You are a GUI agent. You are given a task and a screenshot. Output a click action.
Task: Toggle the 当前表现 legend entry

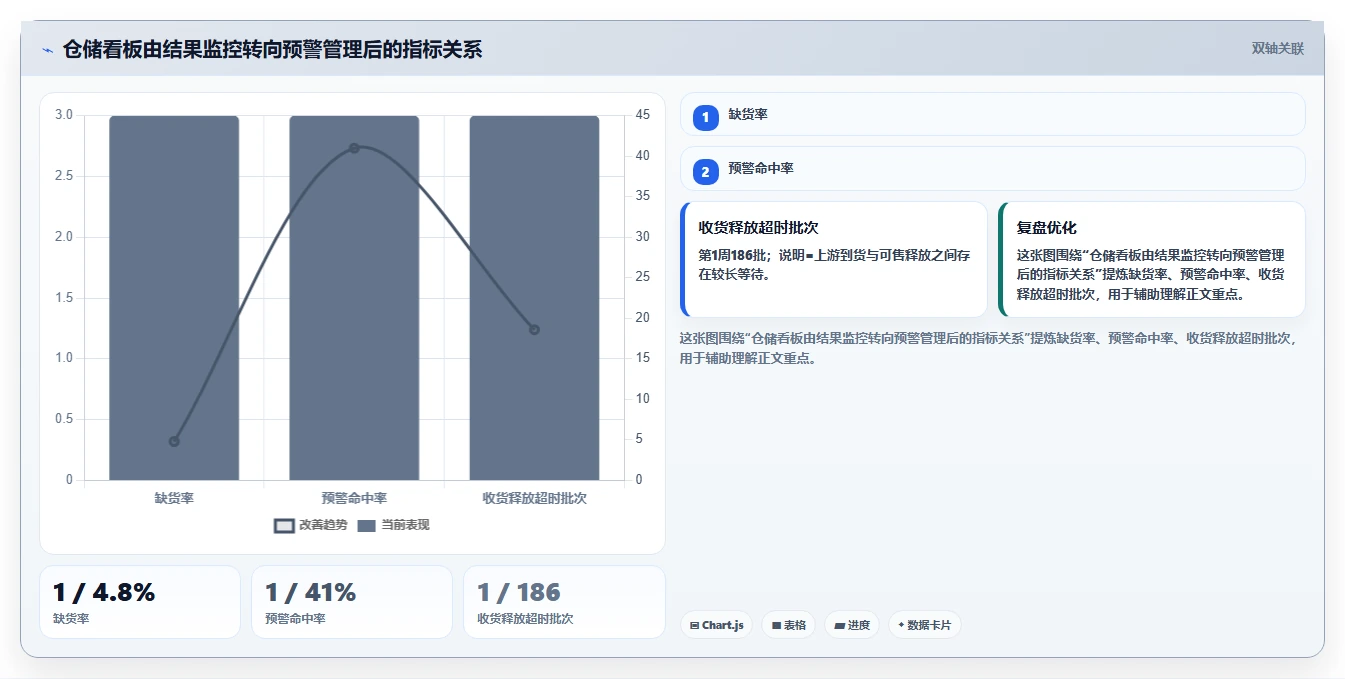click(393, 525)
